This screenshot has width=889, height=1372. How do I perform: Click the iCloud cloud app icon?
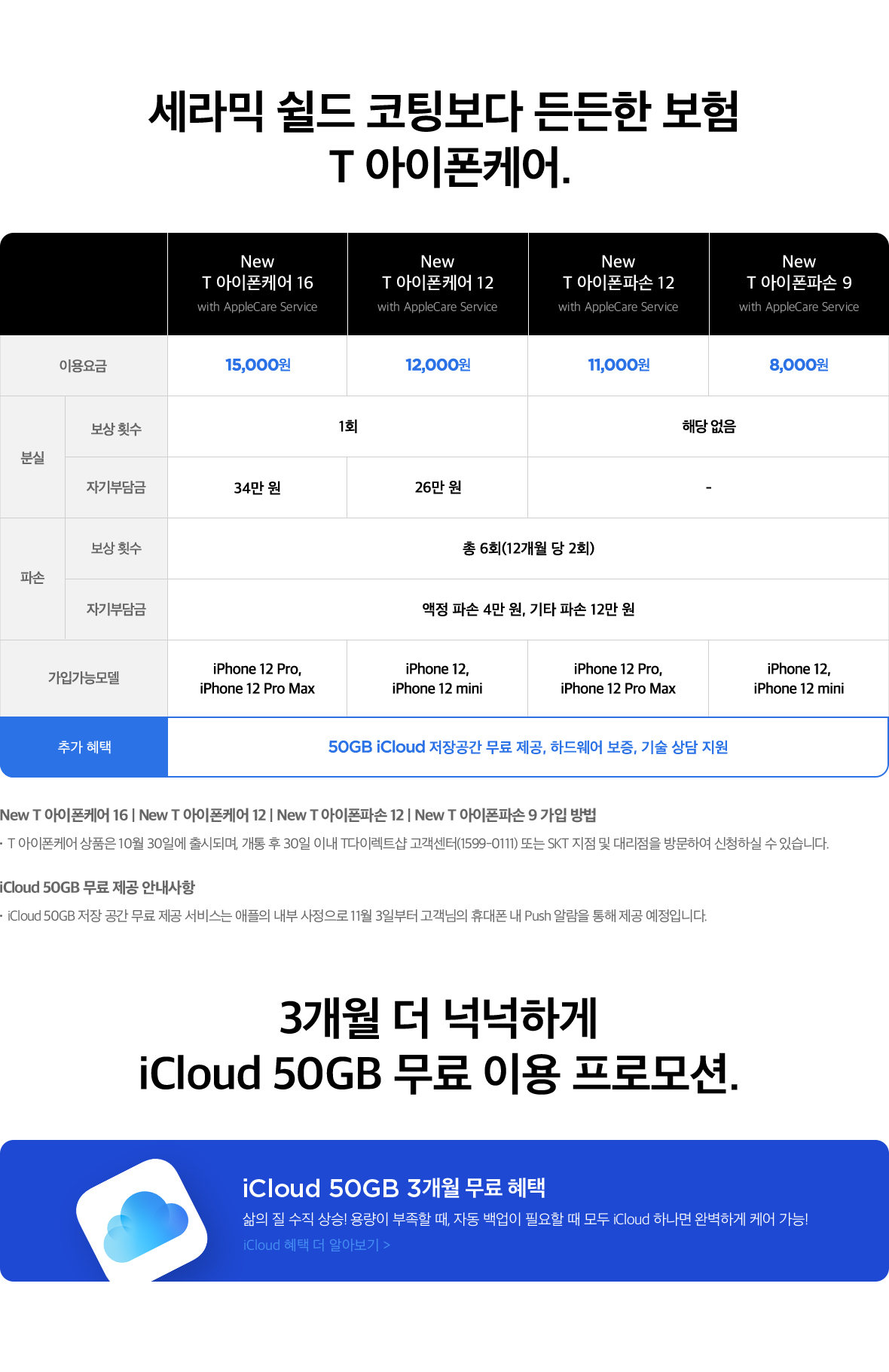[x=142, y=1221]
